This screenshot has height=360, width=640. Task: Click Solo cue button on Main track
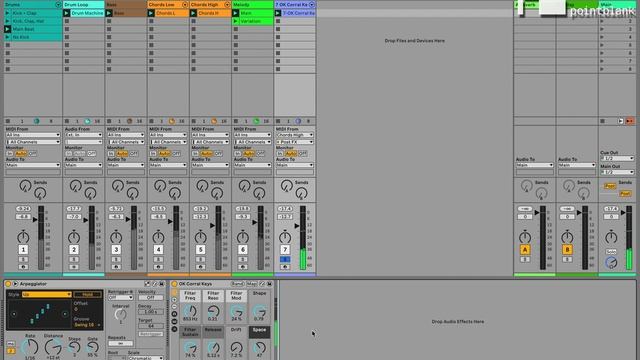(x=611, y=251)
